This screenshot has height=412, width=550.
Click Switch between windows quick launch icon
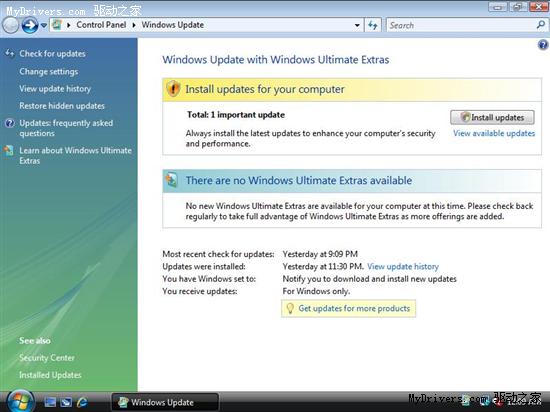[x=66, y=402]
